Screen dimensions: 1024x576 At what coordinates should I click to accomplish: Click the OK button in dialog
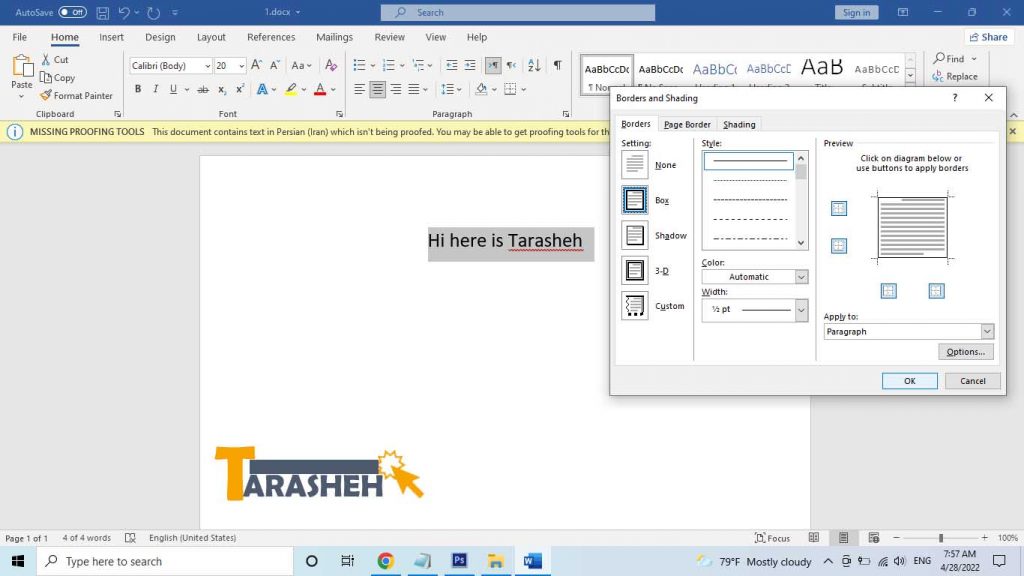point(909,381)
